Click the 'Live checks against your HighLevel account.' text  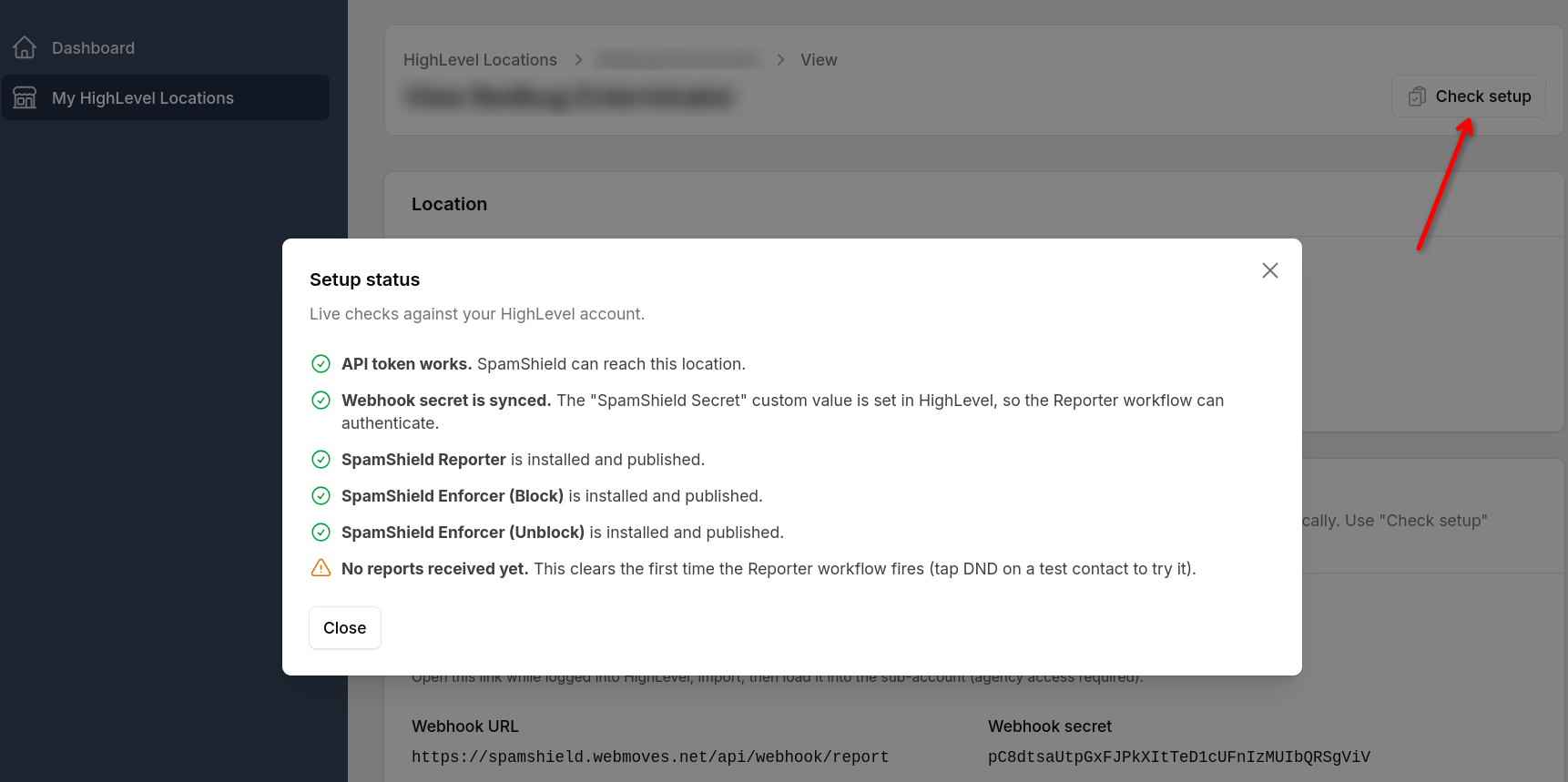click(477, 314)
